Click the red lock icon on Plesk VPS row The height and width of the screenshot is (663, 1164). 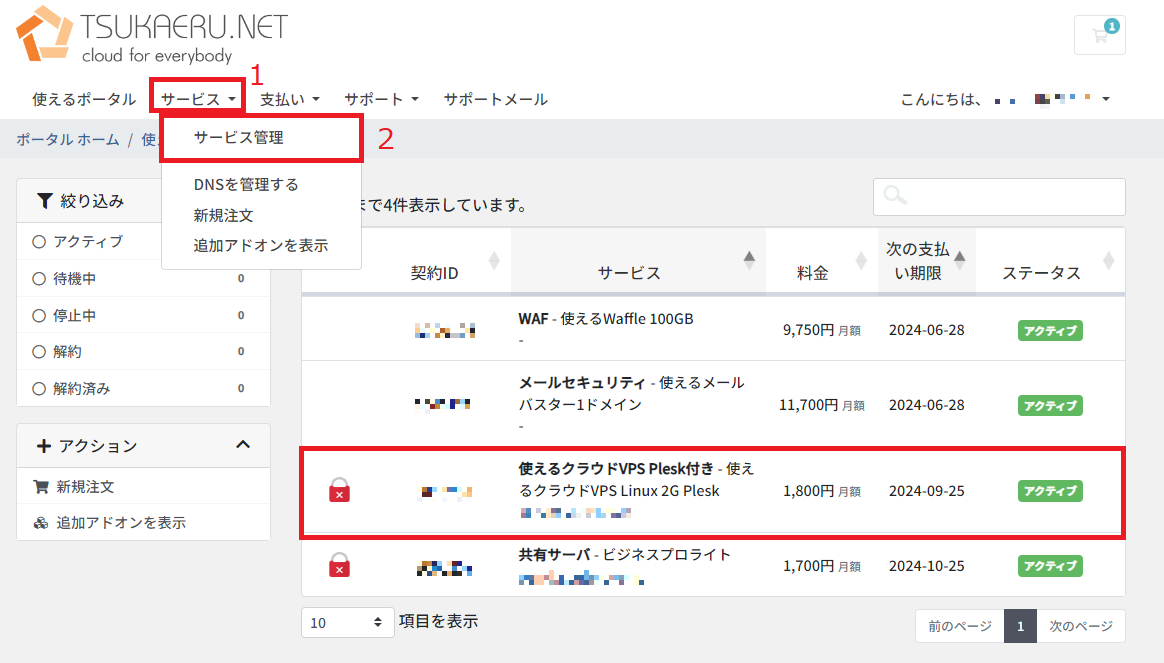[x=339, y=490]
